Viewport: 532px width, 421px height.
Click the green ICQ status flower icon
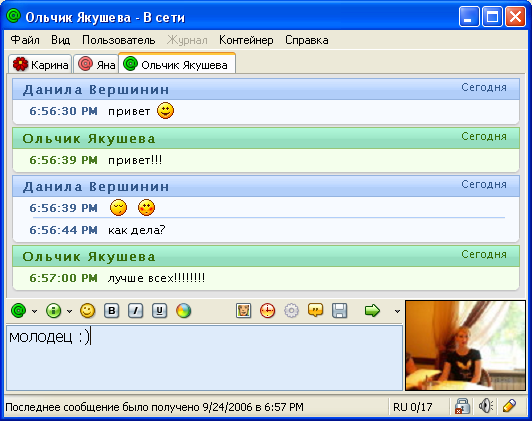pos(18,310)
